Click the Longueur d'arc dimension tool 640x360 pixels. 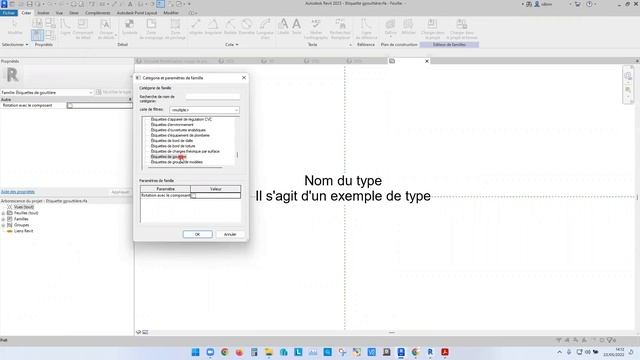point(265,29)
